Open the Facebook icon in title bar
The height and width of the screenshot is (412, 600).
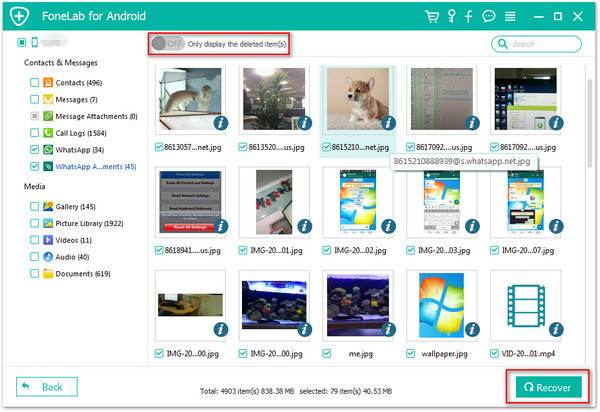[468, 16]
